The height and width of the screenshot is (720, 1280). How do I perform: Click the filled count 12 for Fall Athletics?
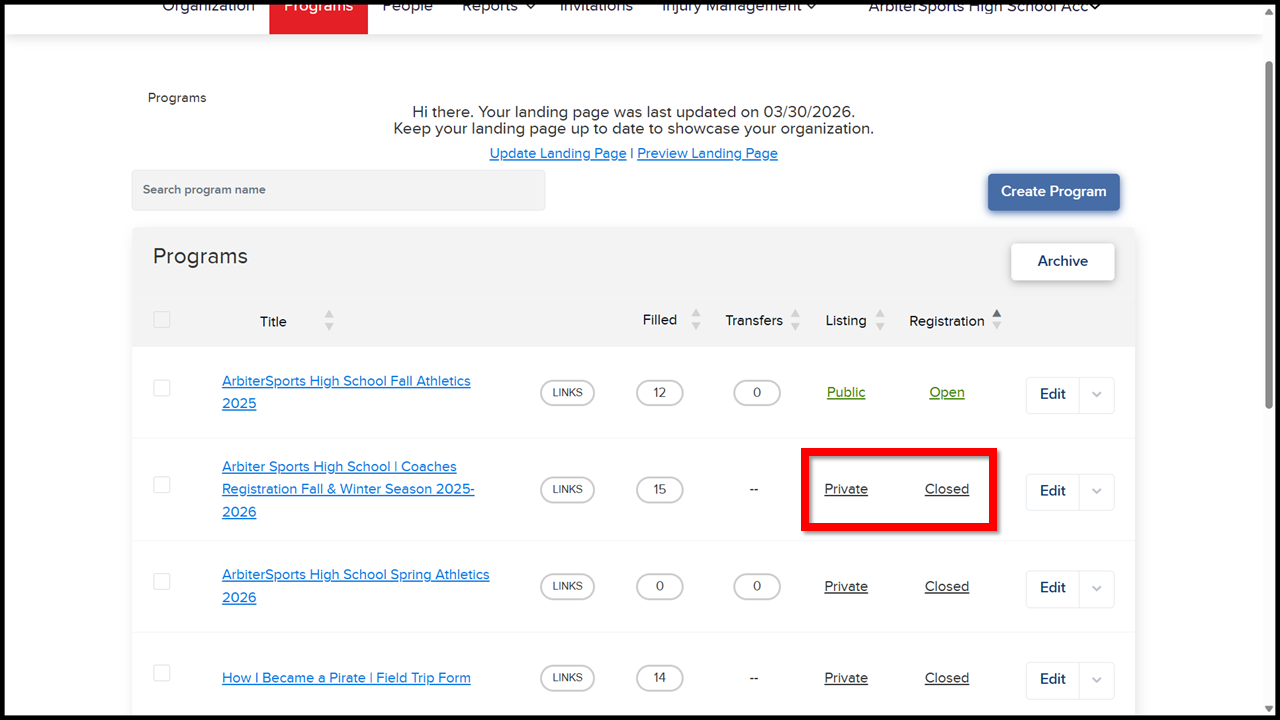click(x=660, y=393)
